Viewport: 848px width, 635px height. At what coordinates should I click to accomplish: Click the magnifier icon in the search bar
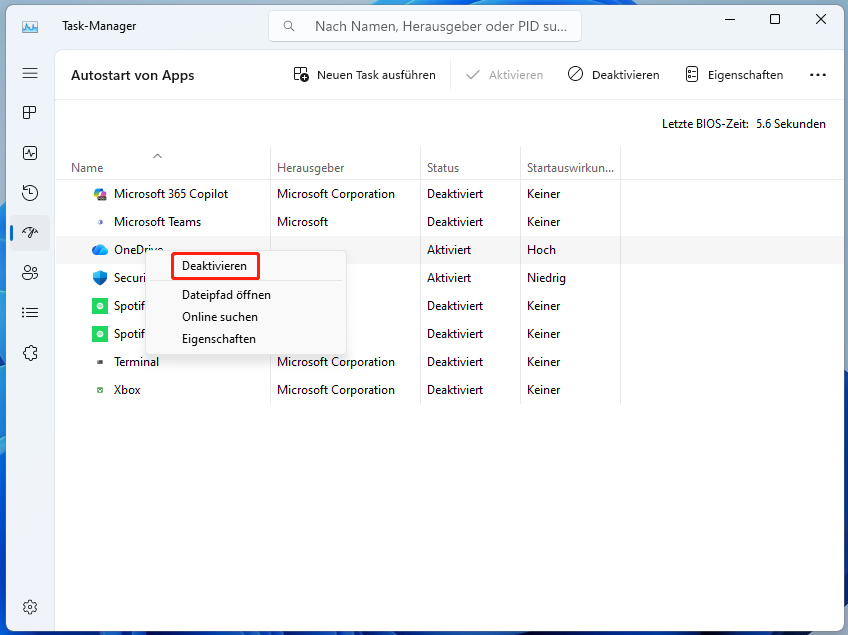[289, 25]
